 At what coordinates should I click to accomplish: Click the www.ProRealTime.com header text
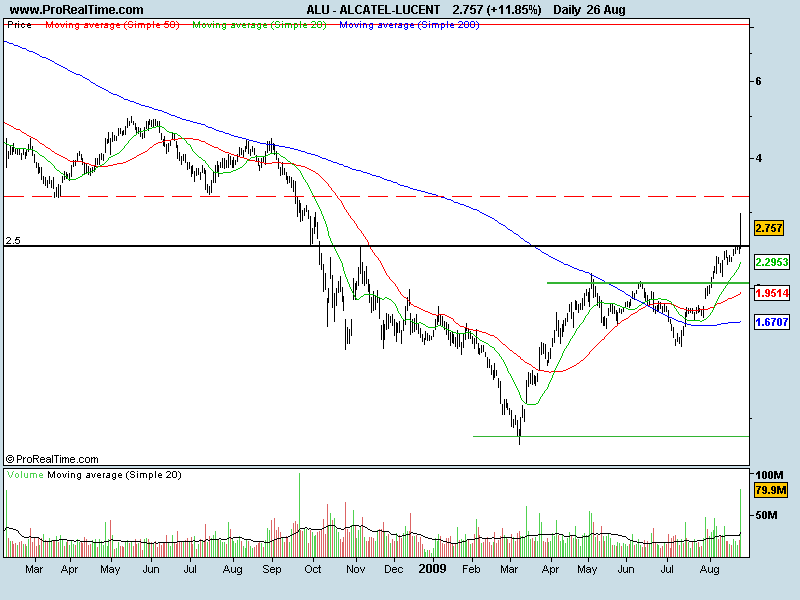(77, 10)
